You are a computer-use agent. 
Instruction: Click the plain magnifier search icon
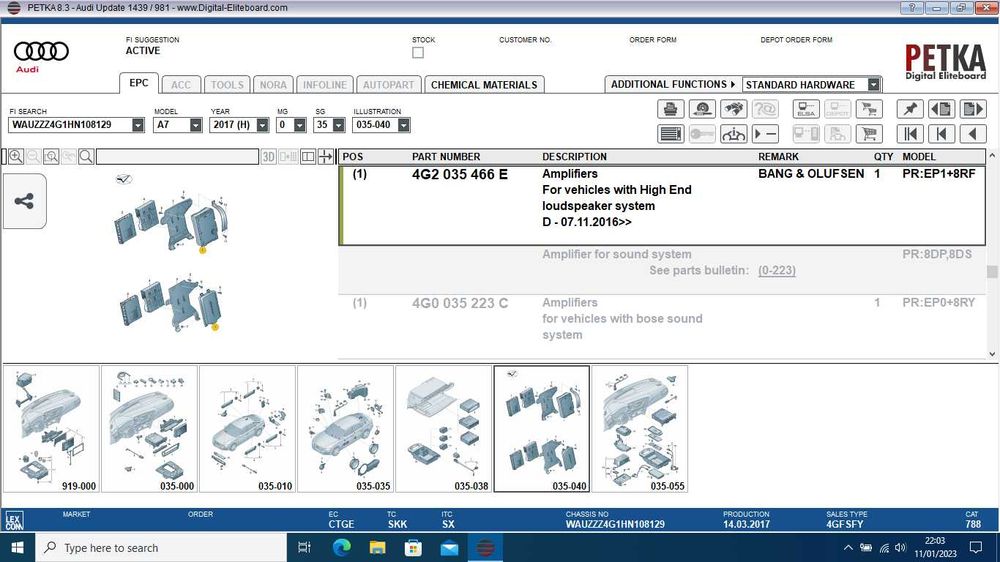point(86,156)
